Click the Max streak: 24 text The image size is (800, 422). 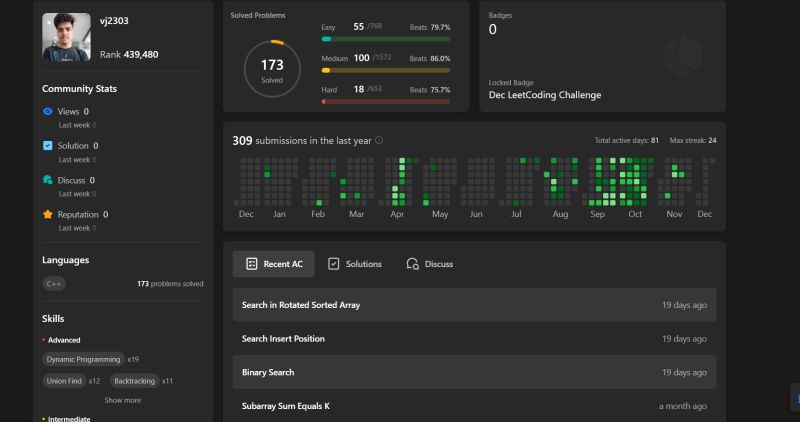click(693, 140)
